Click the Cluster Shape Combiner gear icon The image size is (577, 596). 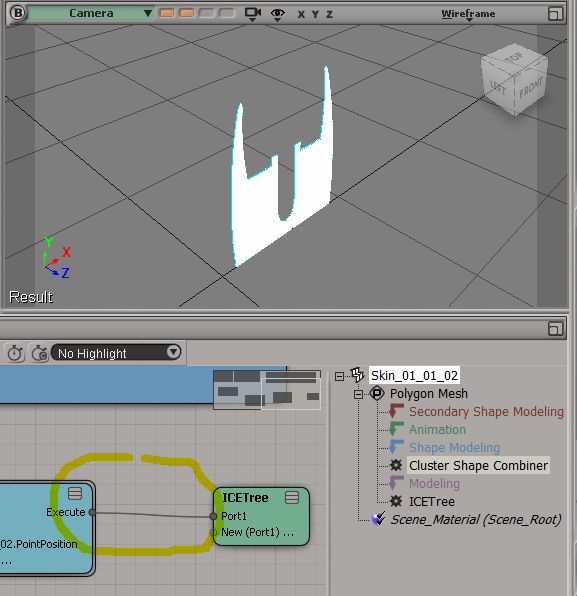pos(396,465)
